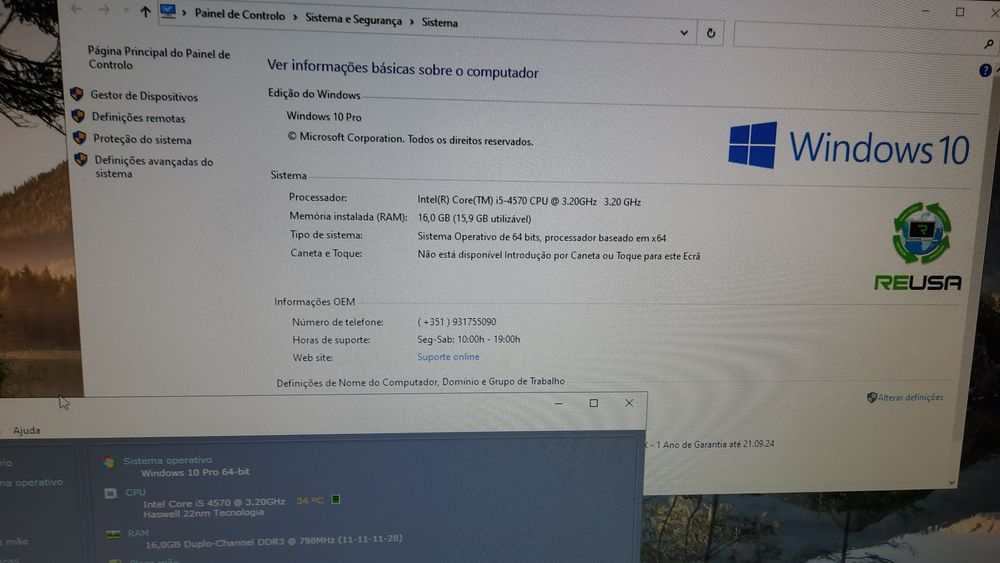1000x563 pixels.
Task: Select 'Sistema e Segurança' breadcrumb
Action: (x=353, y=19)
